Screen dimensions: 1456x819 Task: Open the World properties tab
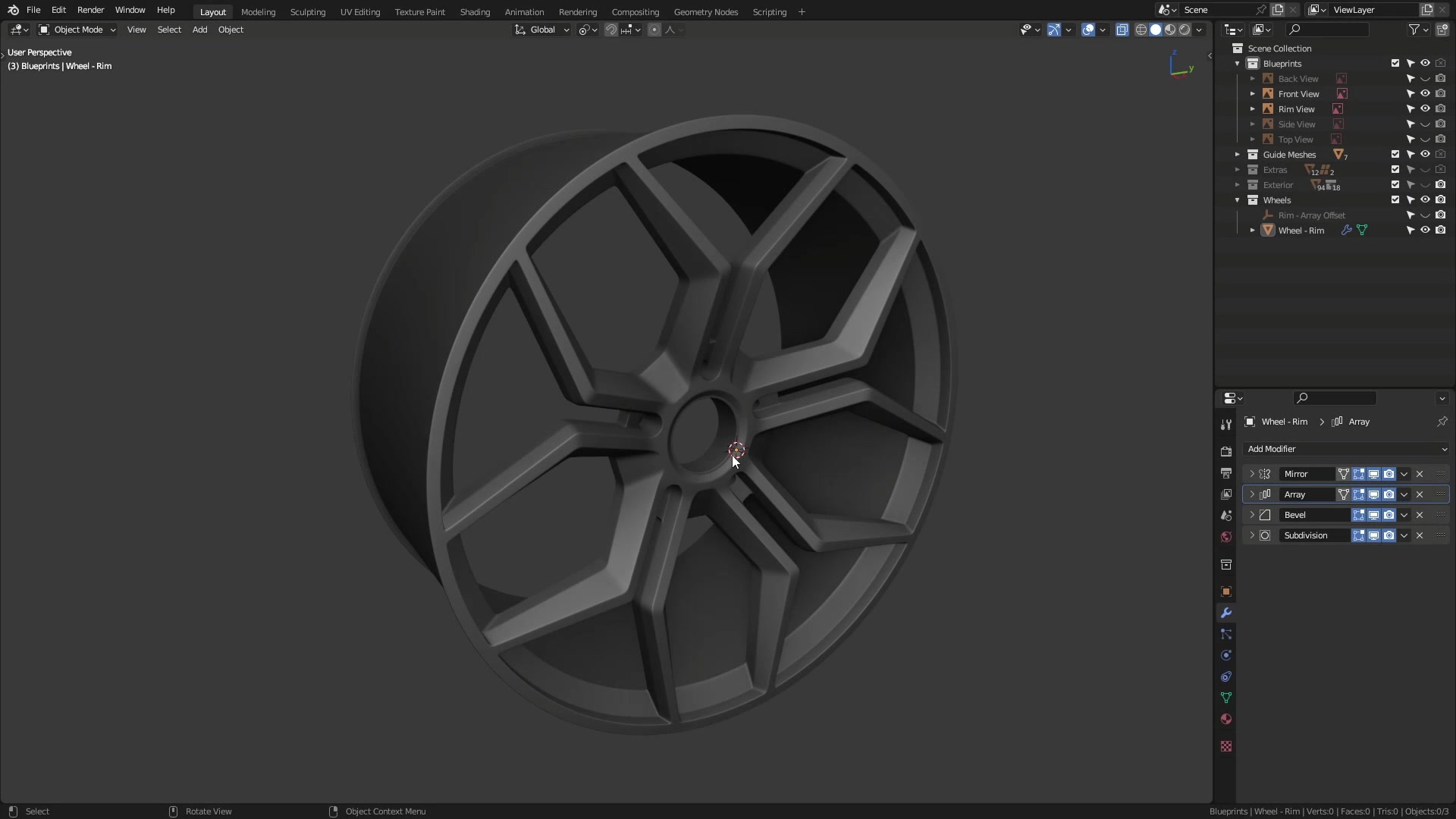click(x=1225, y=536)
